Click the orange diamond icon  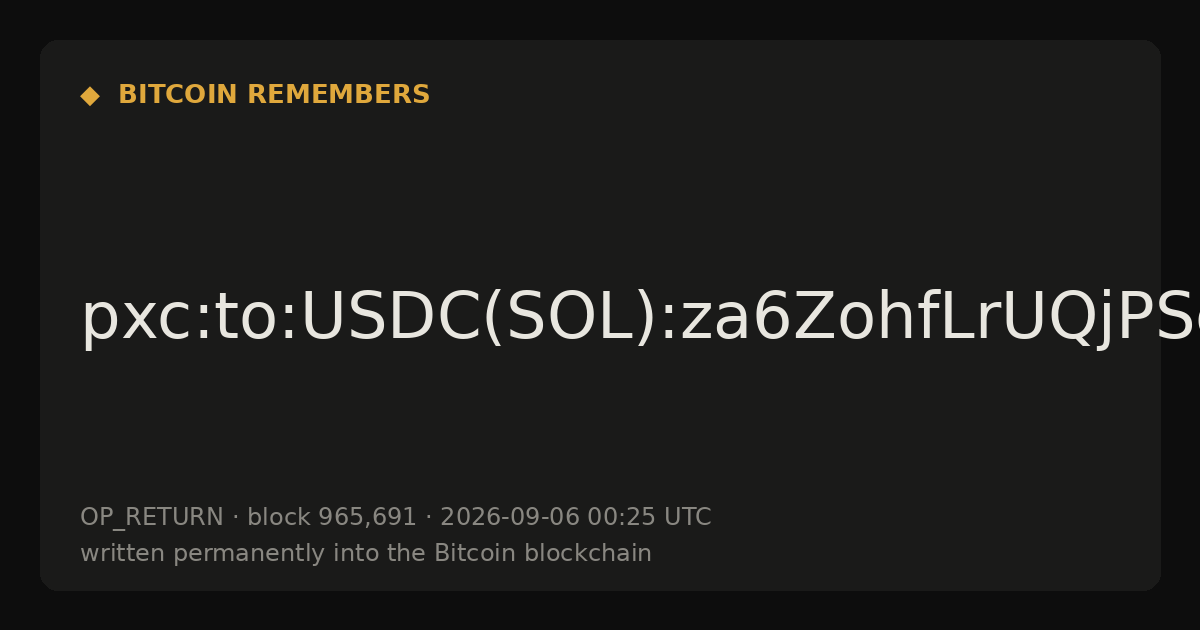click(x=90, y=96)
